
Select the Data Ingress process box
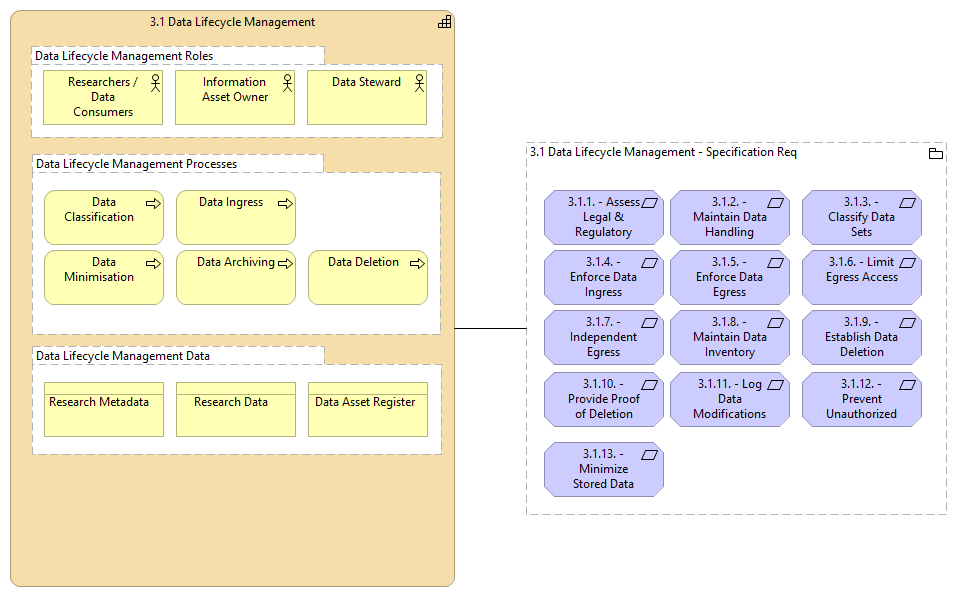(x=236, y=217)
